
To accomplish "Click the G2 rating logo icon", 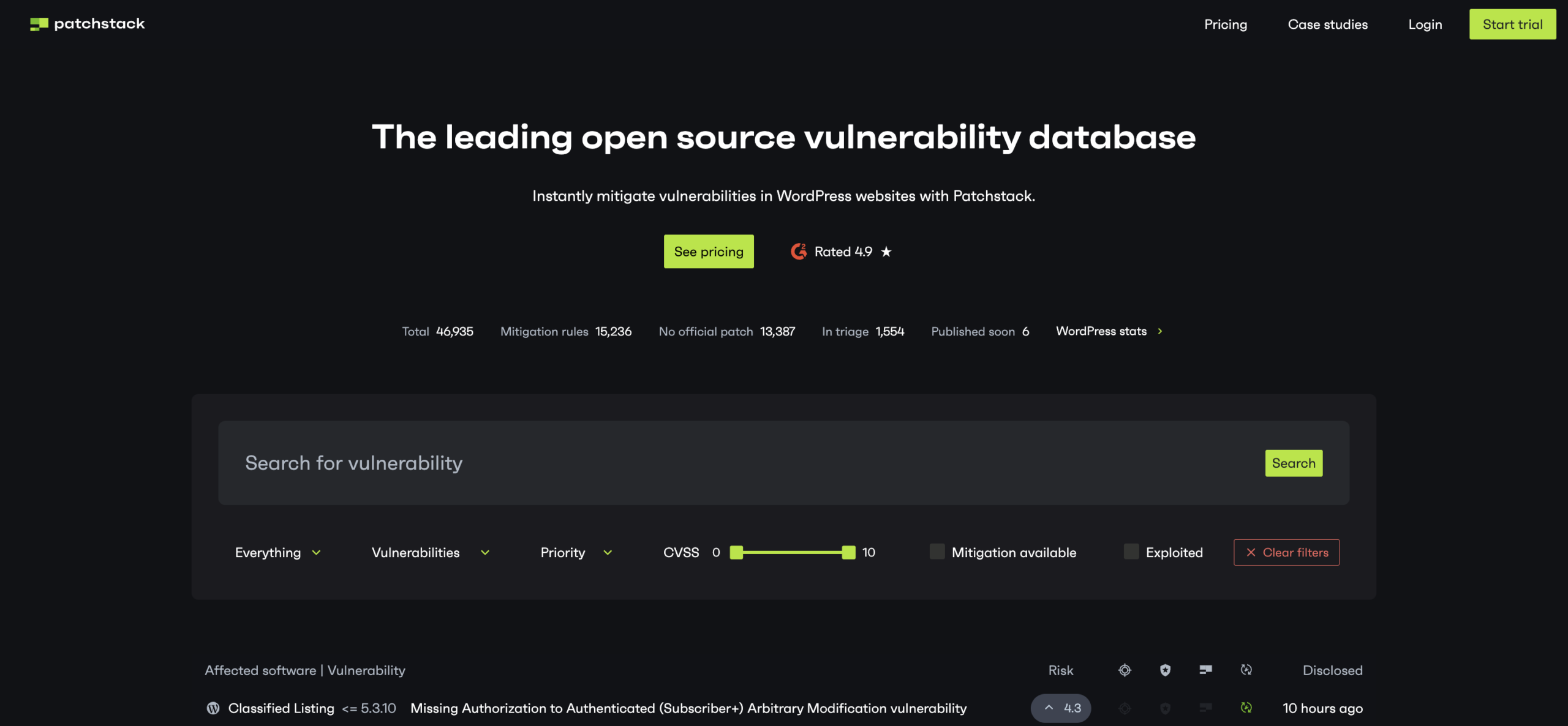I will pyautogui.click(x=799, y=252).
